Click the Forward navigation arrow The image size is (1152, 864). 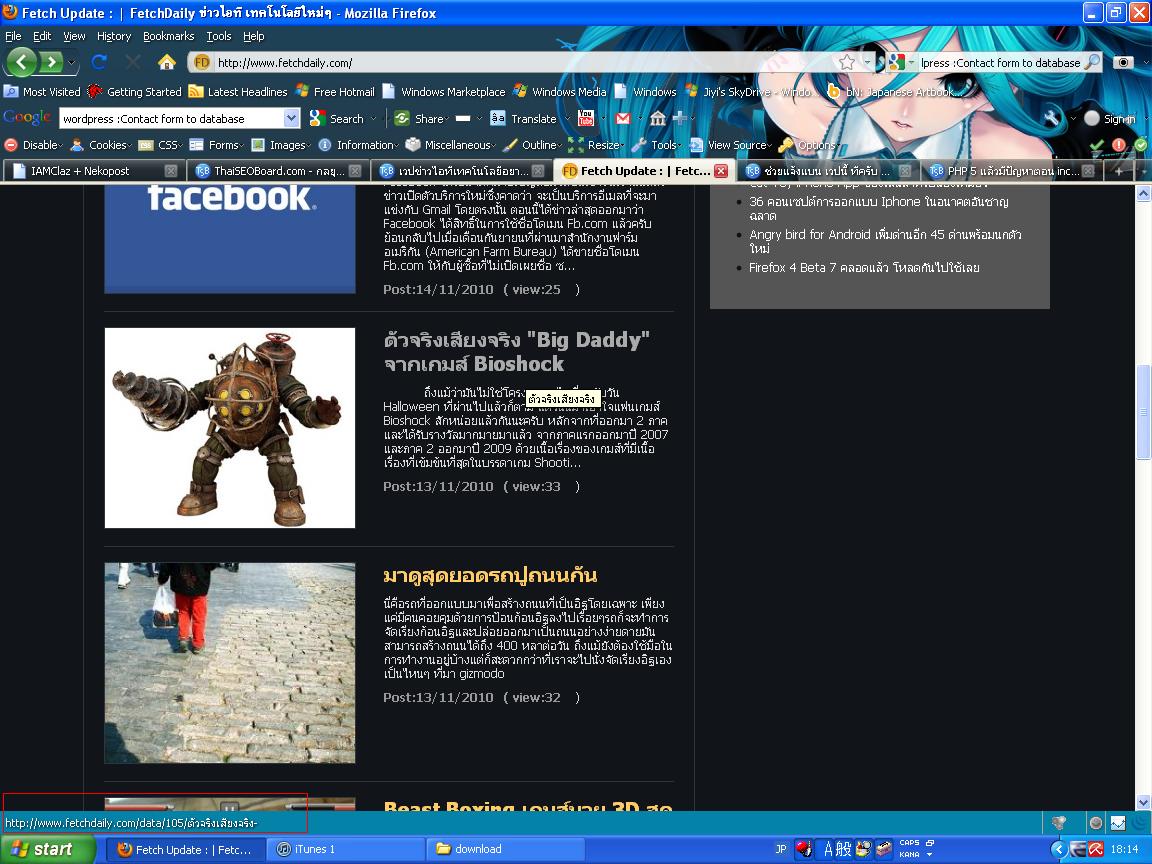pyautogui.click(x=51, y=62)
